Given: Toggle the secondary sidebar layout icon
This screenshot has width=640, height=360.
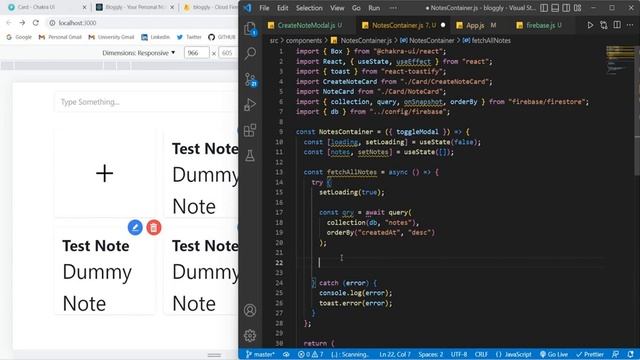Looking at the screenshot, I should click(x=566, y=8).
